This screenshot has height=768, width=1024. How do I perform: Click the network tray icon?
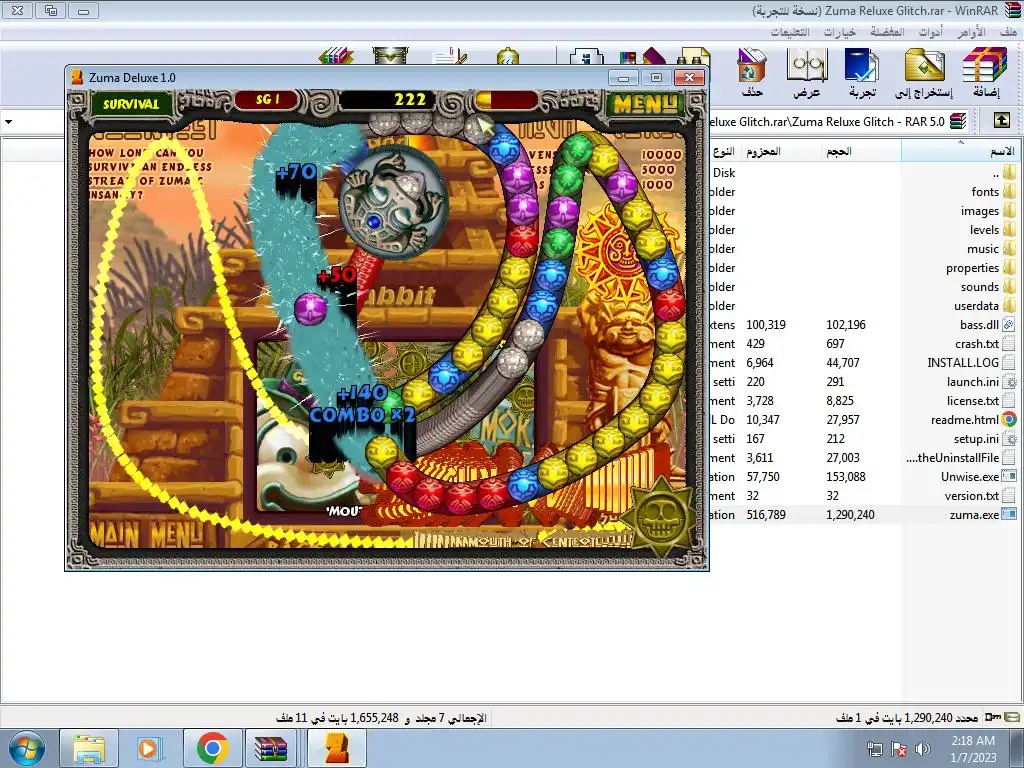point(874,748)
